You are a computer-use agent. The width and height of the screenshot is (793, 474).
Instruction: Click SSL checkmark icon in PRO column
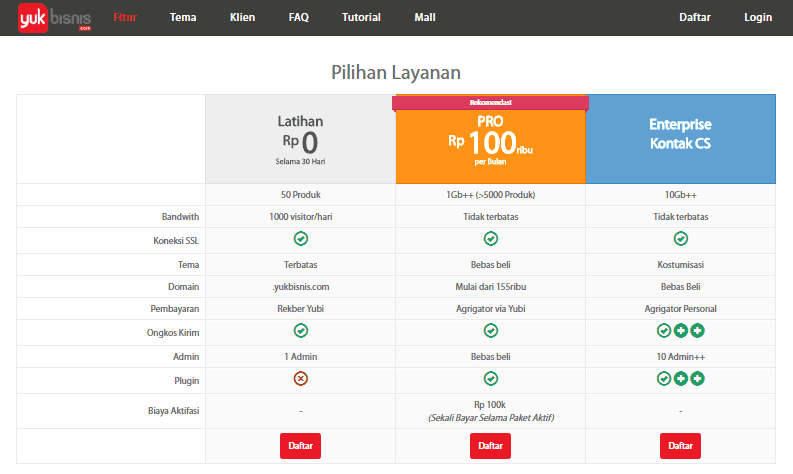click(490, 238)
